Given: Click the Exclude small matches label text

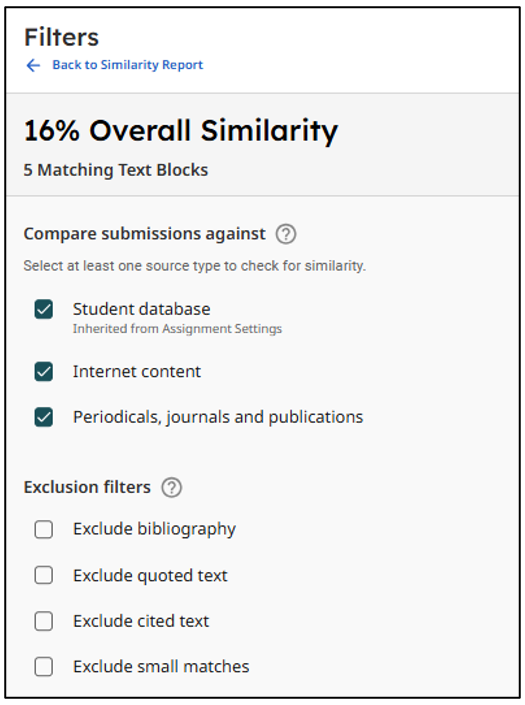Looking at the screenshot, I should pyautogui.click(x=161, y=666).
